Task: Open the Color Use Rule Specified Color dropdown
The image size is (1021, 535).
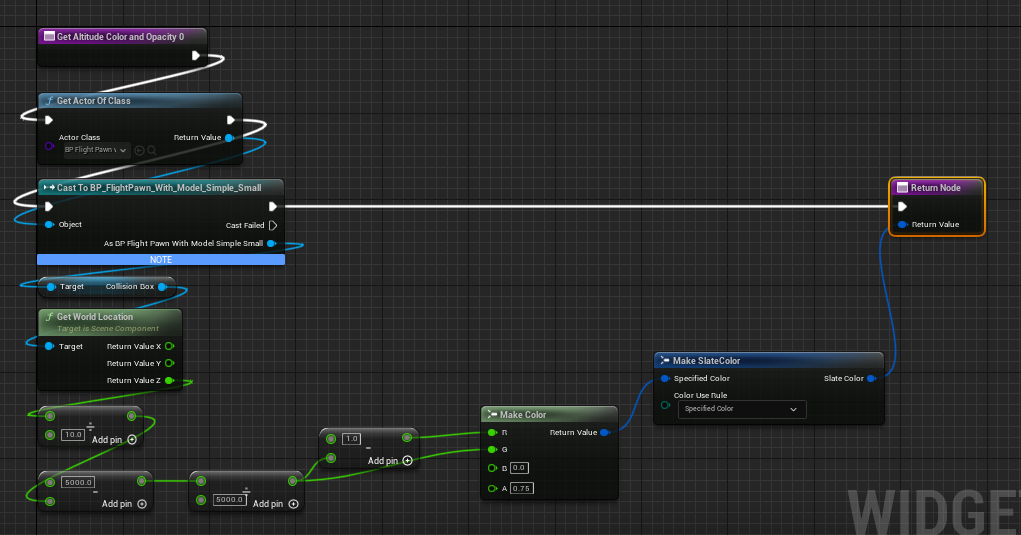Action: [742, 409]
